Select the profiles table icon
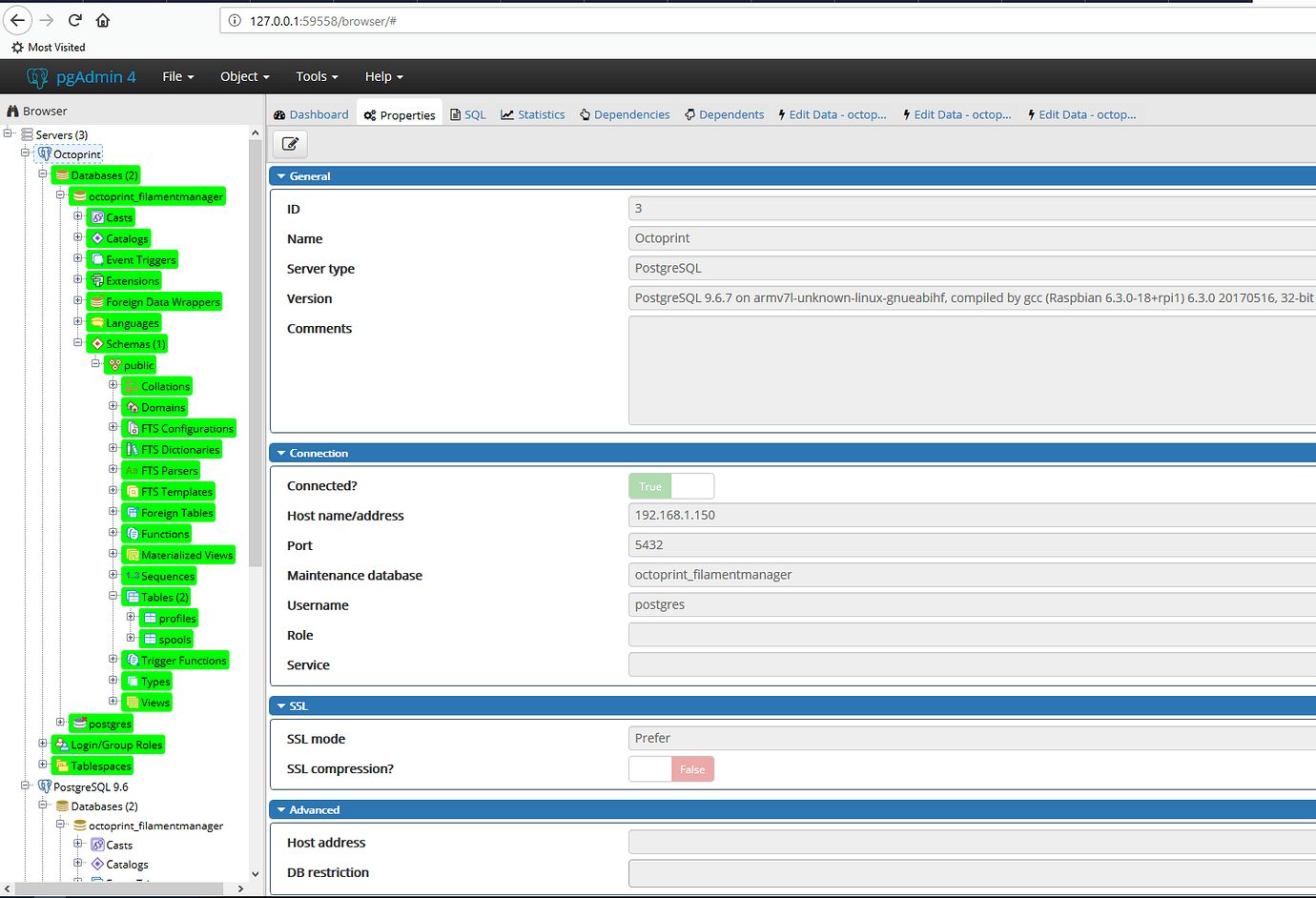Screen dimensions: 1316x898 pyautogui.click(x=150, y=619)
